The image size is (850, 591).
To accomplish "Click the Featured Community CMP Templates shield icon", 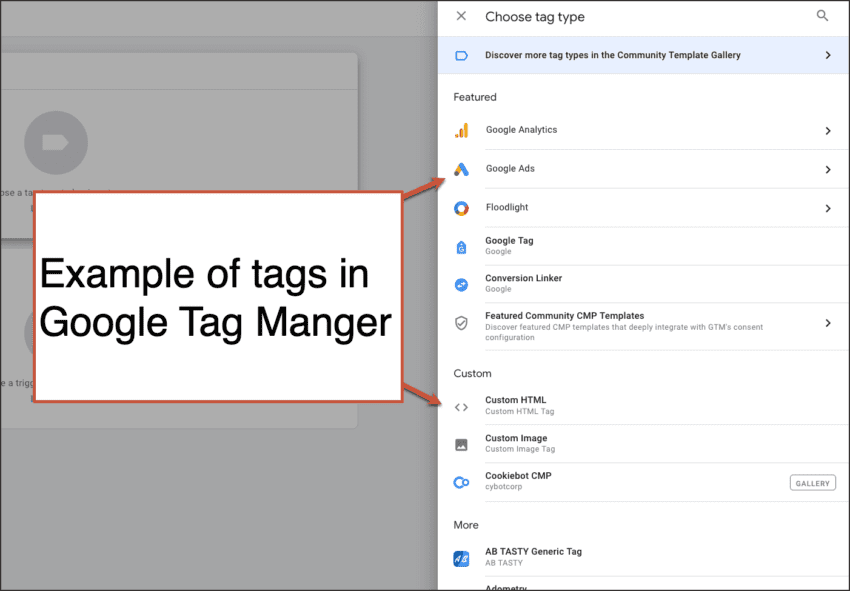I will tap(461, 323).
